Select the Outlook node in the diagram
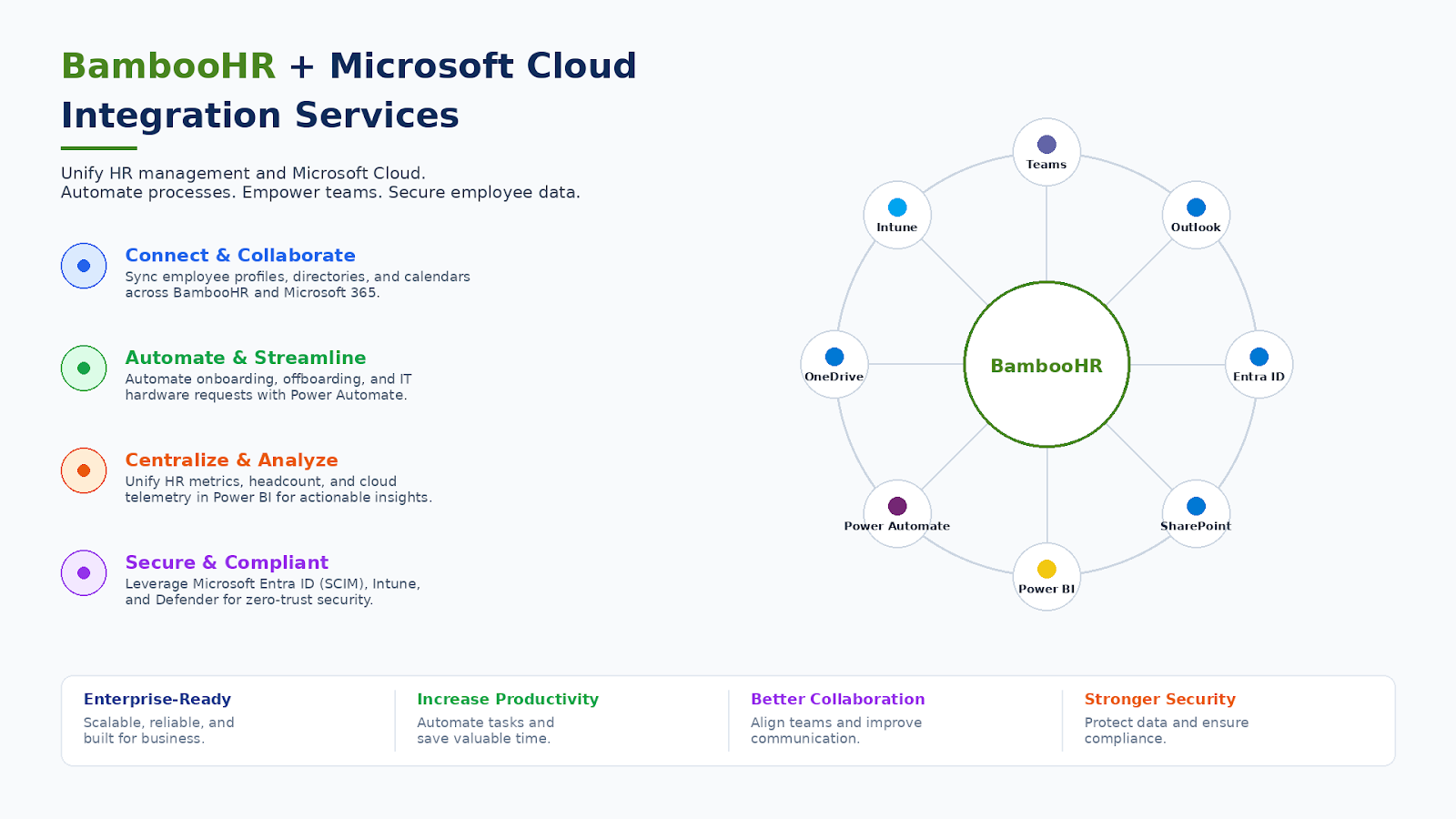Screen dimensions: 1456x819 pyautogui.click(x=1196, y=215)
